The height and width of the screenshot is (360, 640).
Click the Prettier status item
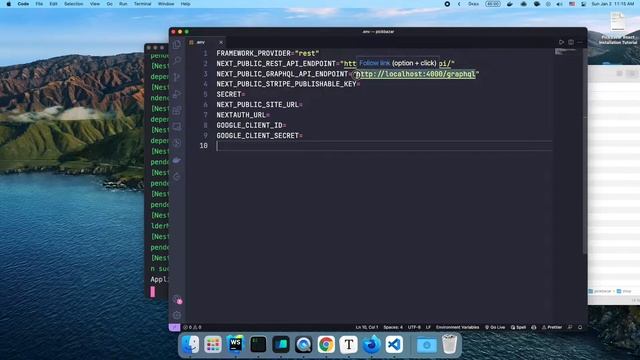[552, 327]
